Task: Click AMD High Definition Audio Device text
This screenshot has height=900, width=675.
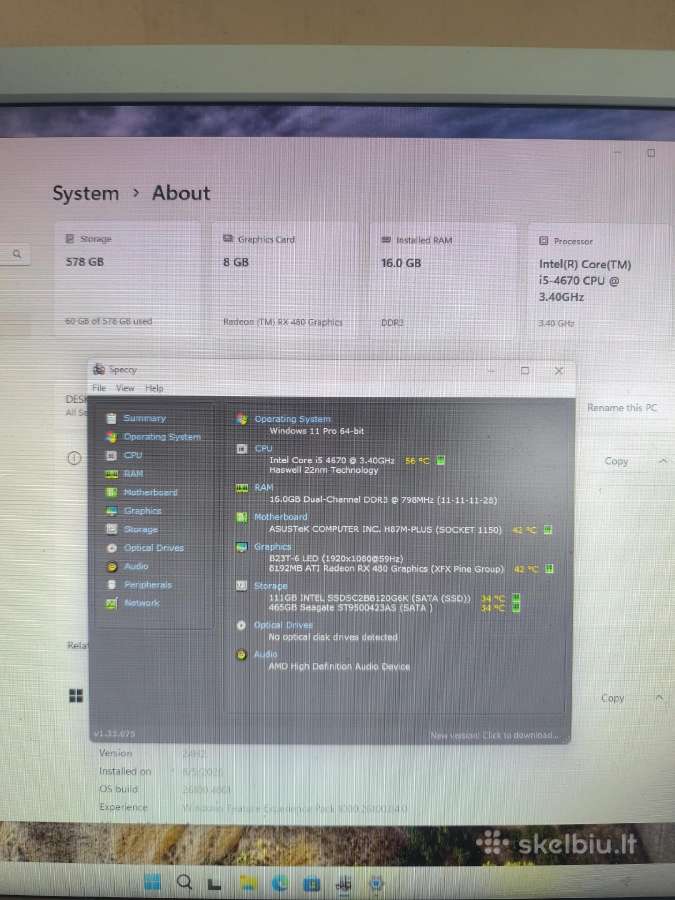Action: tap(339, 666)
